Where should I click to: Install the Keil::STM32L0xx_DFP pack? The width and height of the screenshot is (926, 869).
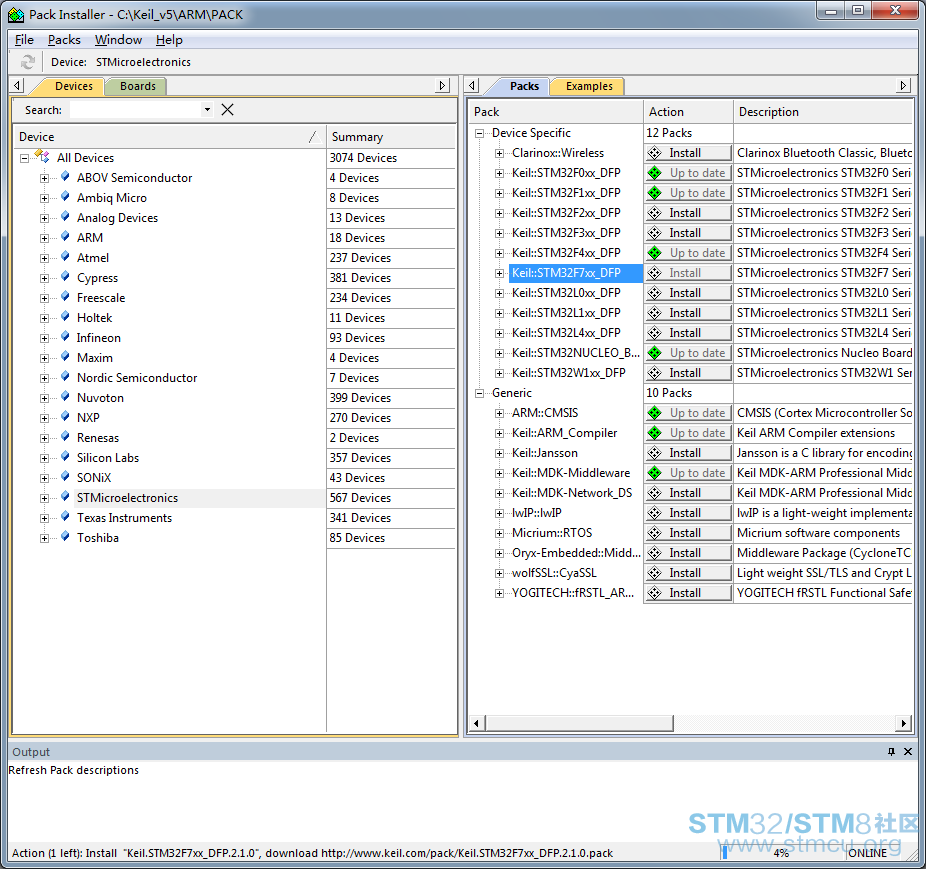pyautogui.click(x=689, y=293)
